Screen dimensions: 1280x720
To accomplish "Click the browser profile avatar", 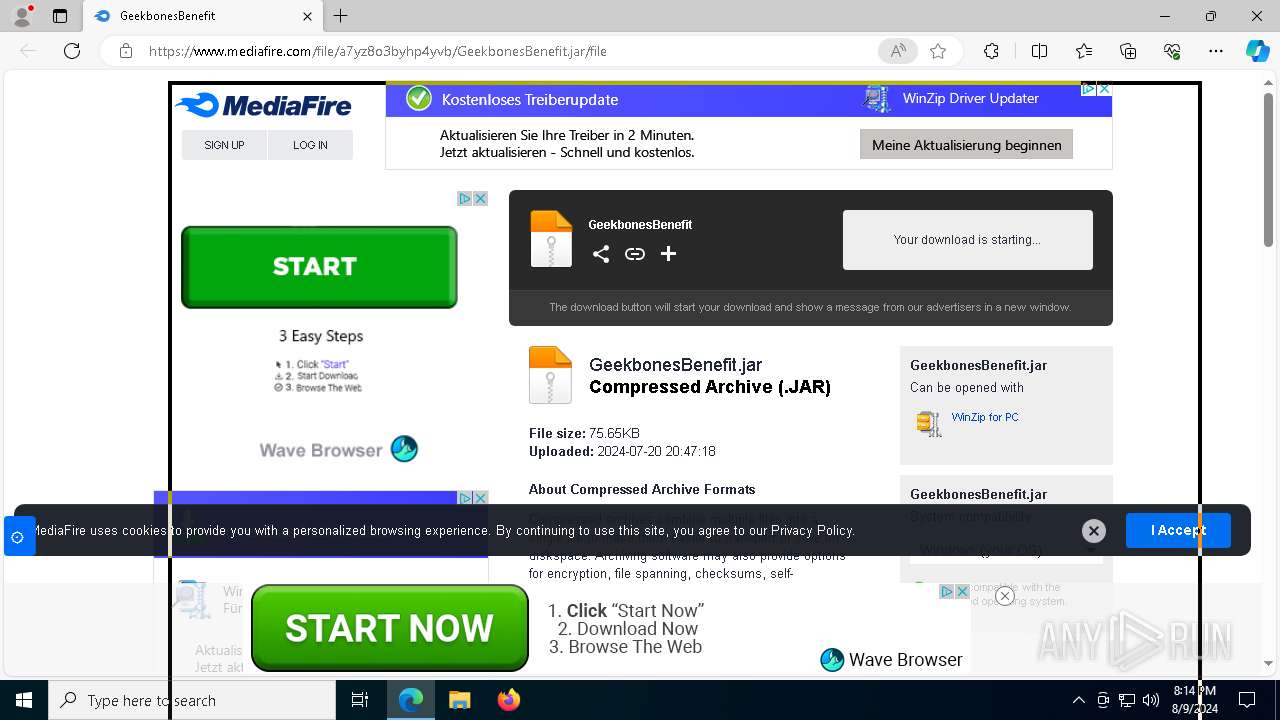I will coord(21,16).
